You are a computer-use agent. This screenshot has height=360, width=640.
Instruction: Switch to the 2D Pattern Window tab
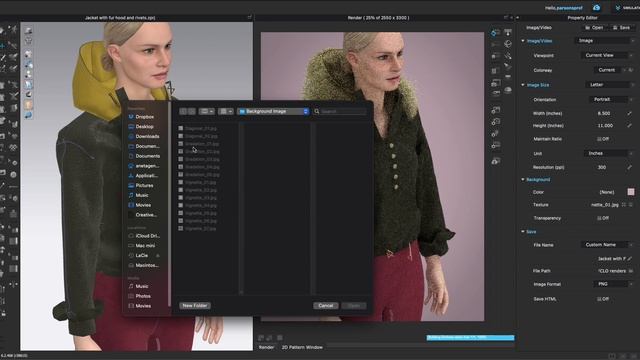pos(302,347)
